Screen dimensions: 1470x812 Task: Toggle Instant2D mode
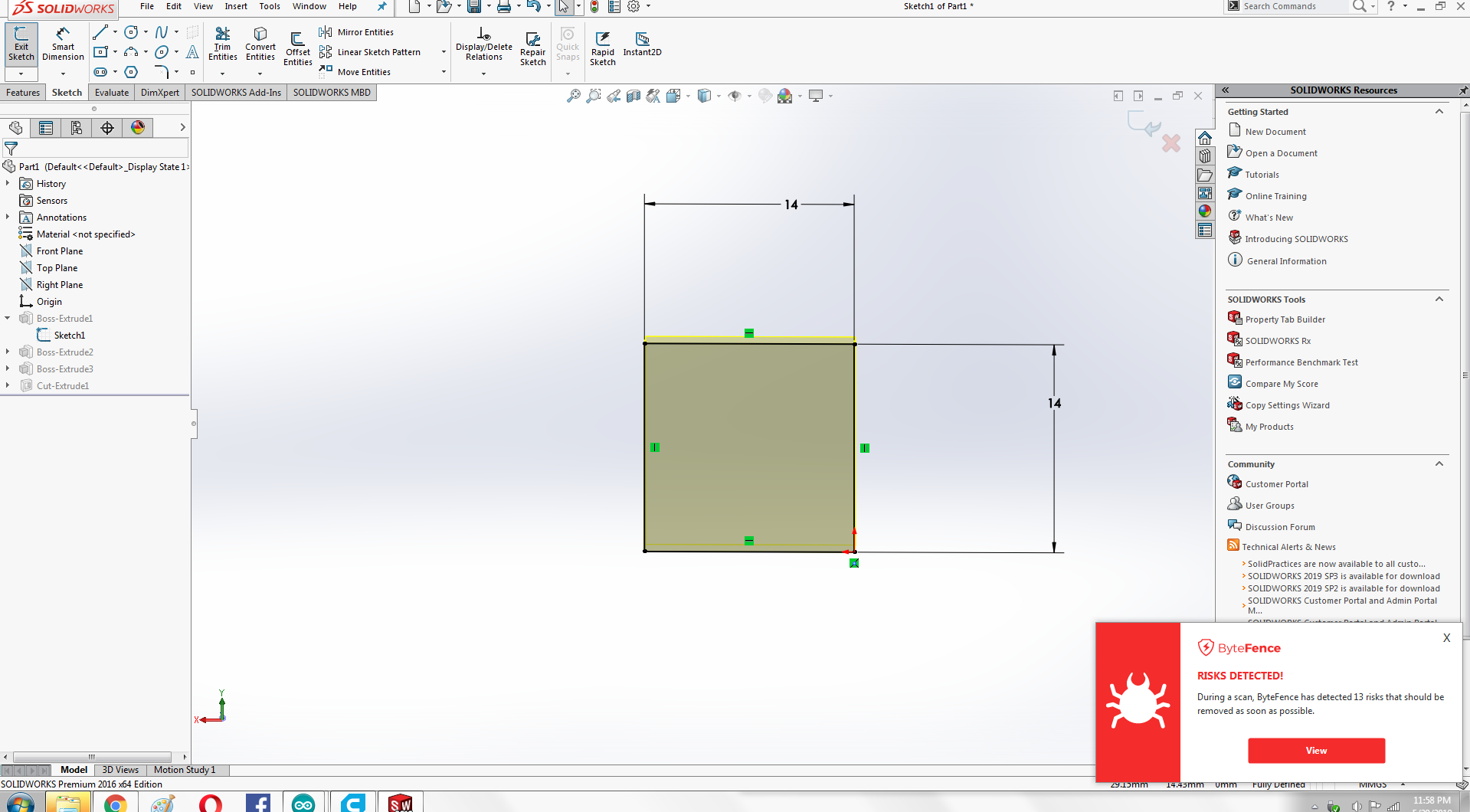pos(642,44)
